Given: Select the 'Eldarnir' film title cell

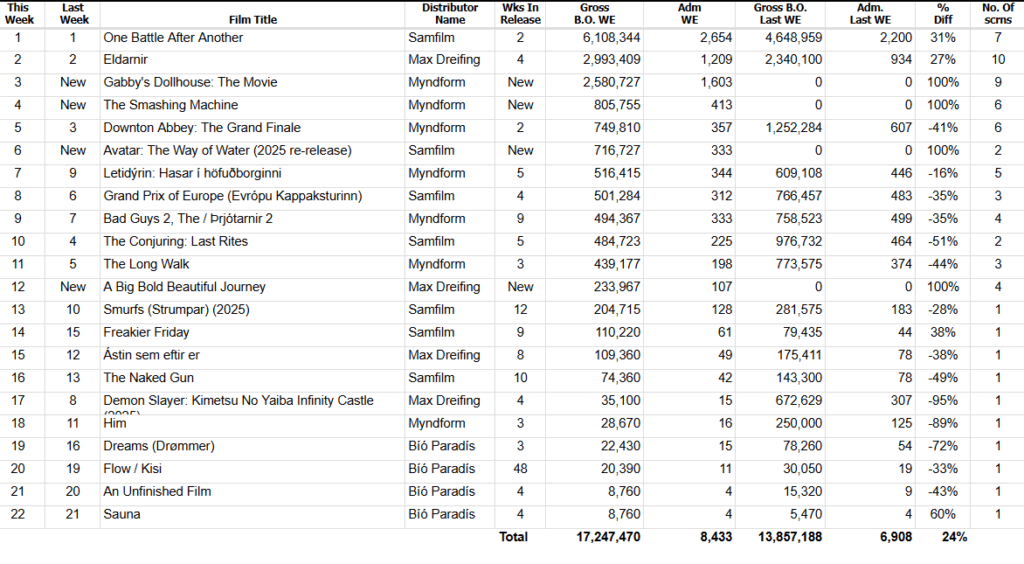Looking at the screenshot, I should tap(125, 60).
